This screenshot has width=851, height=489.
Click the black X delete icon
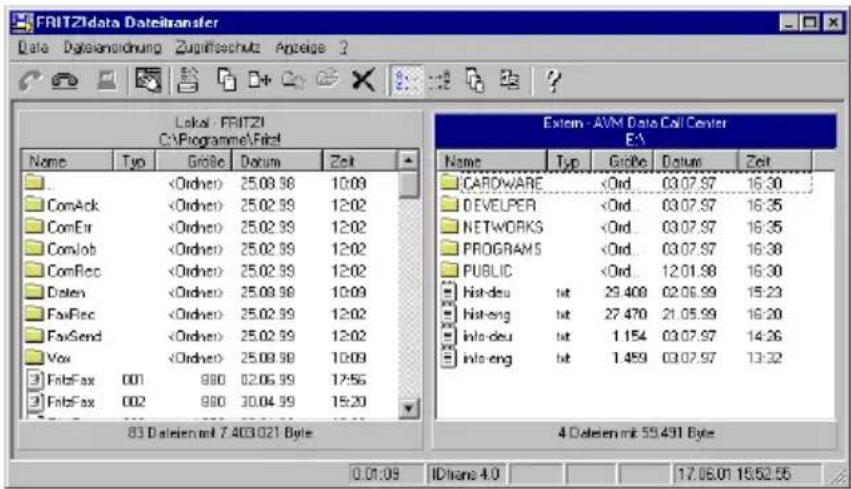pyautogui.click(x=363, y=80)
